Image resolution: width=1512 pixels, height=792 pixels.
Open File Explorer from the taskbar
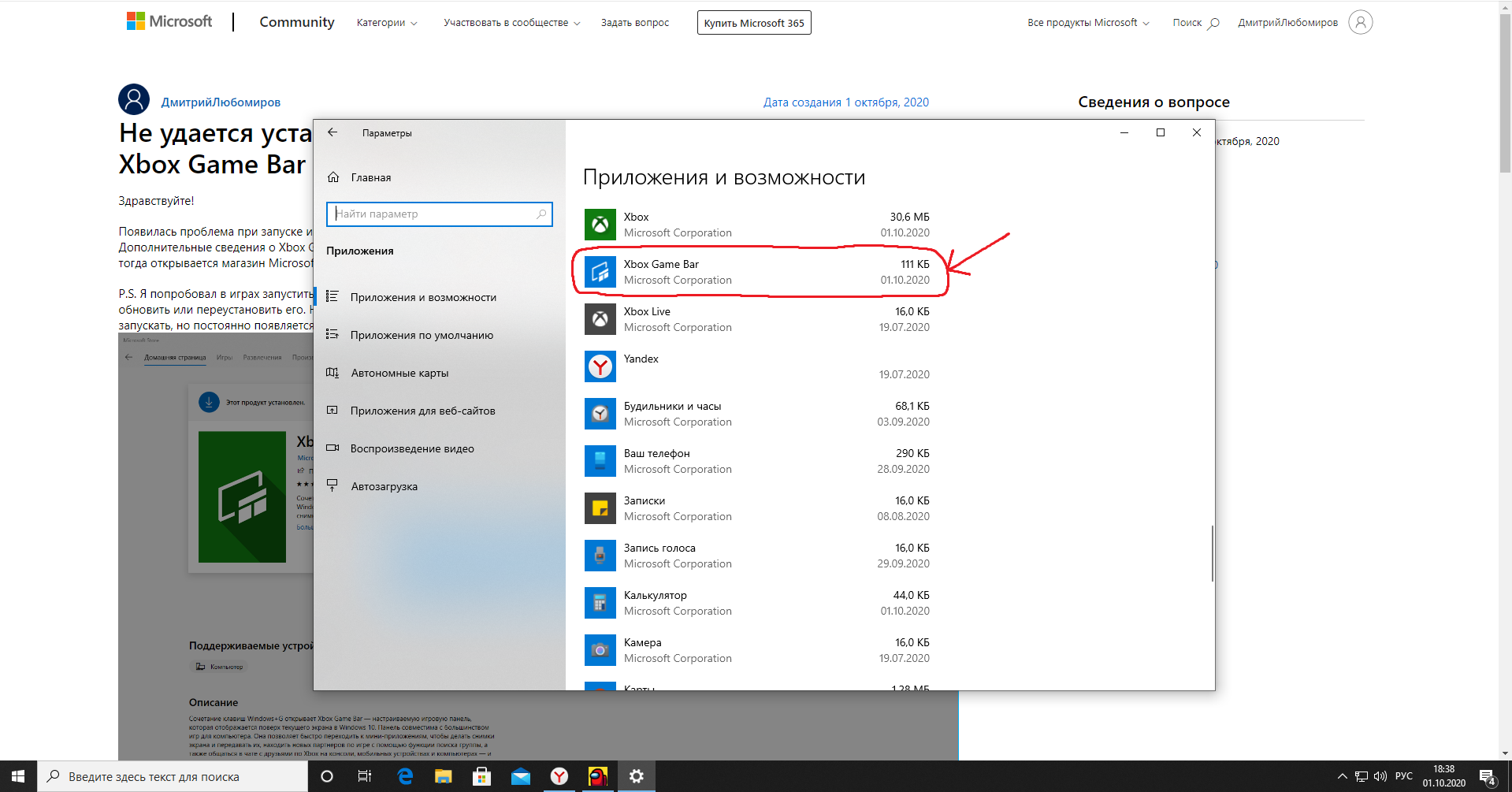[443, 776]
